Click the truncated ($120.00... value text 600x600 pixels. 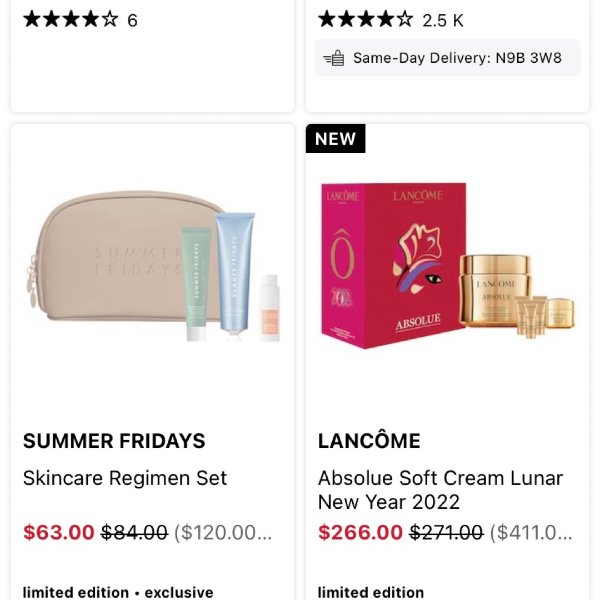223,533
